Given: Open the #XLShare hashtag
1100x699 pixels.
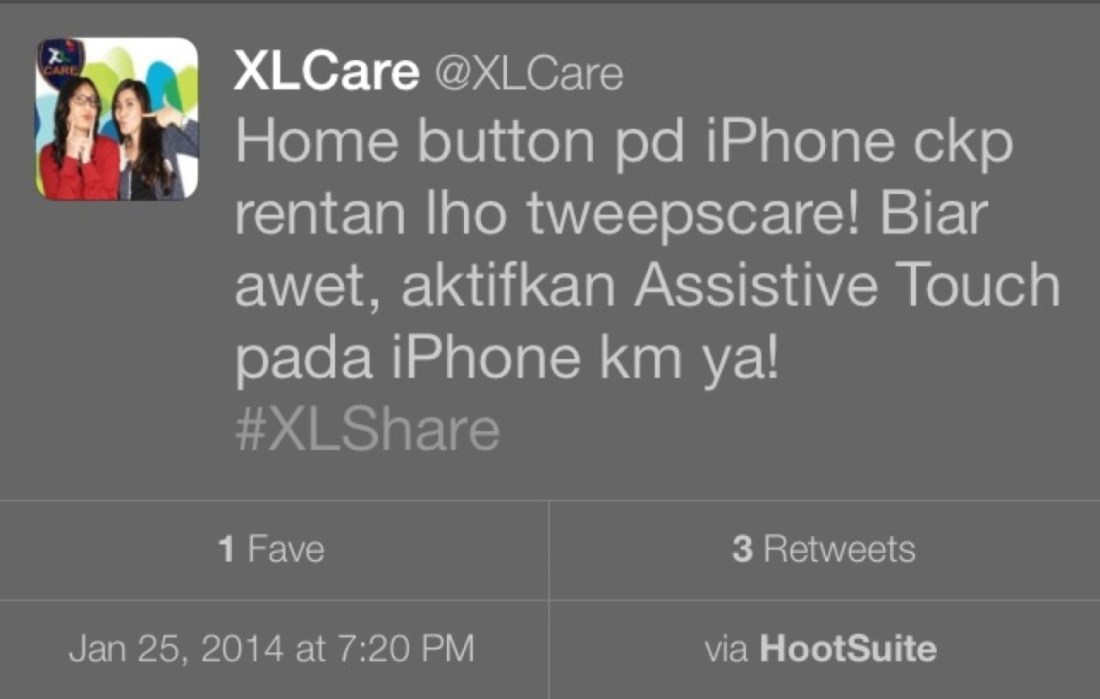Looking at the screenshot, I should [367, 430].
